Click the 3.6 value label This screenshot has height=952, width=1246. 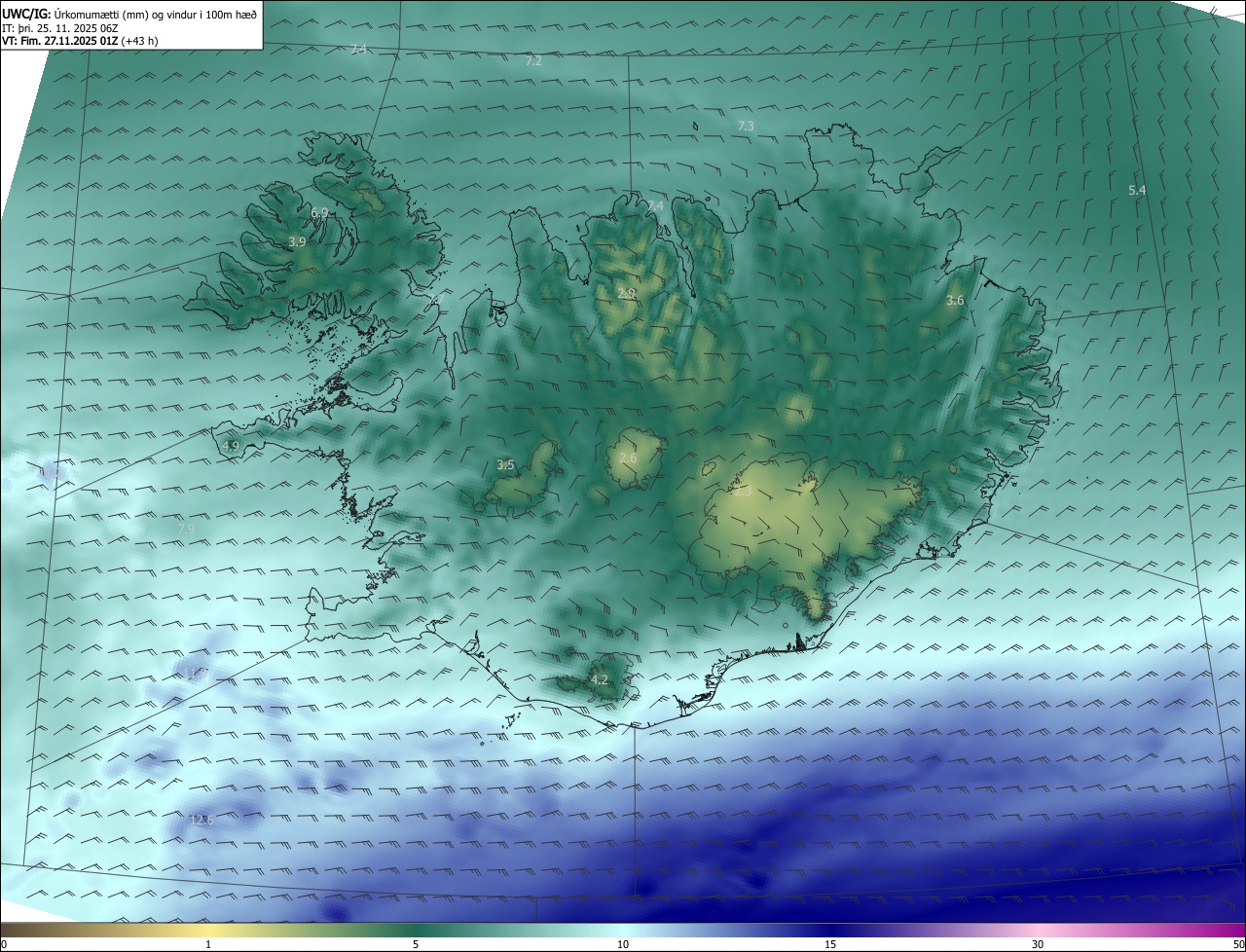[955, 300]
